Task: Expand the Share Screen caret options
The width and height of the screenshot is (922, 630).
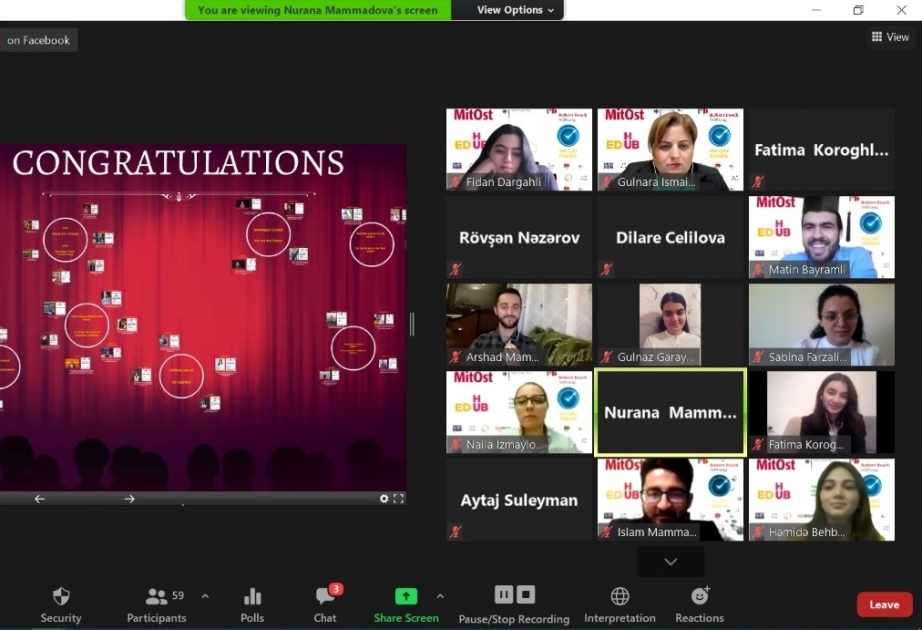Action: (x=440, y=596)
